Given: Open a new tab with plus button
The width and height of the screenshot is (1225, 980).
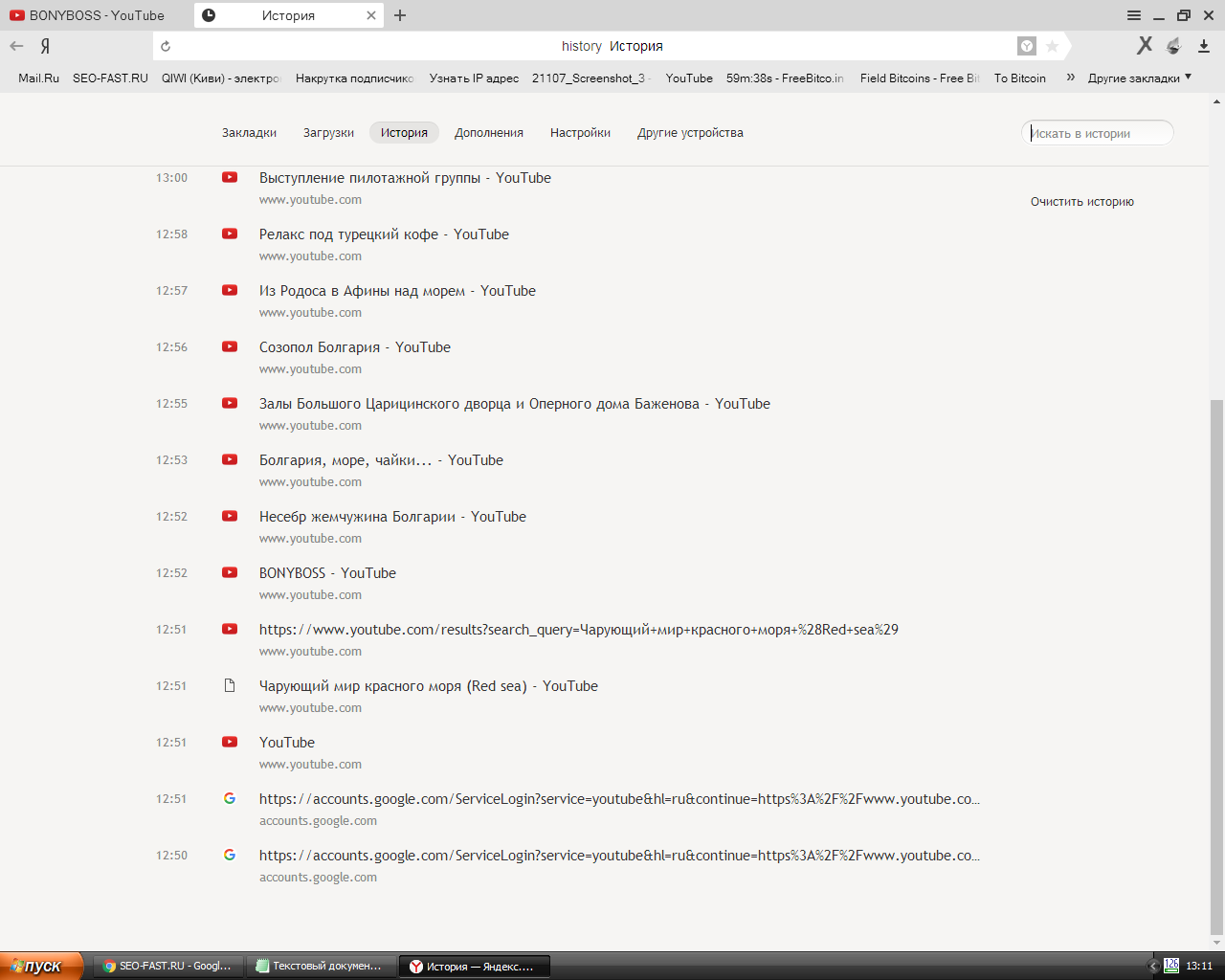Looking at the screenshot, I should pyautogui.click(x=400, y=15).
